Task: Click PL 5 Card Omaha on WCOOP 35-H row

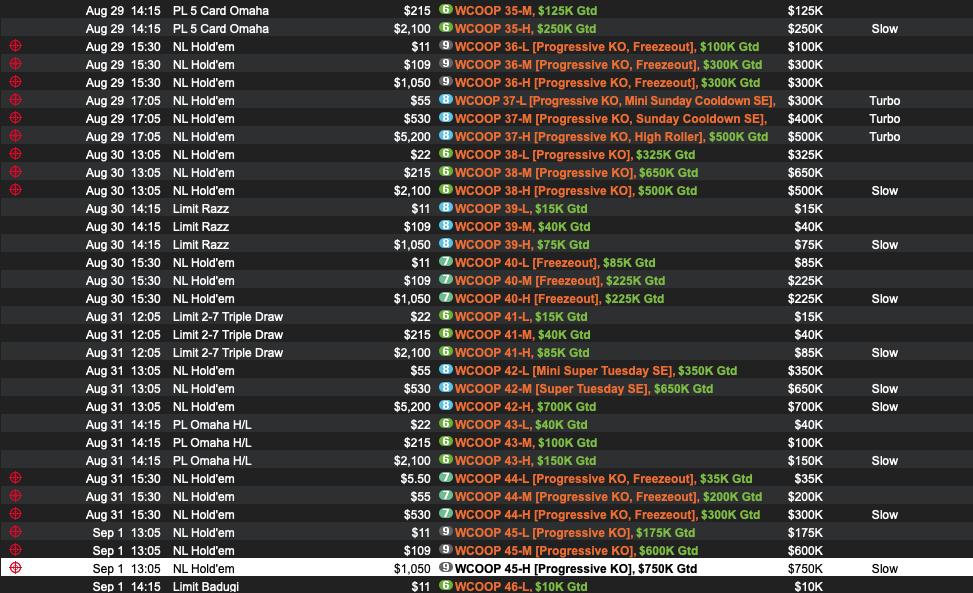Action: 220,29
